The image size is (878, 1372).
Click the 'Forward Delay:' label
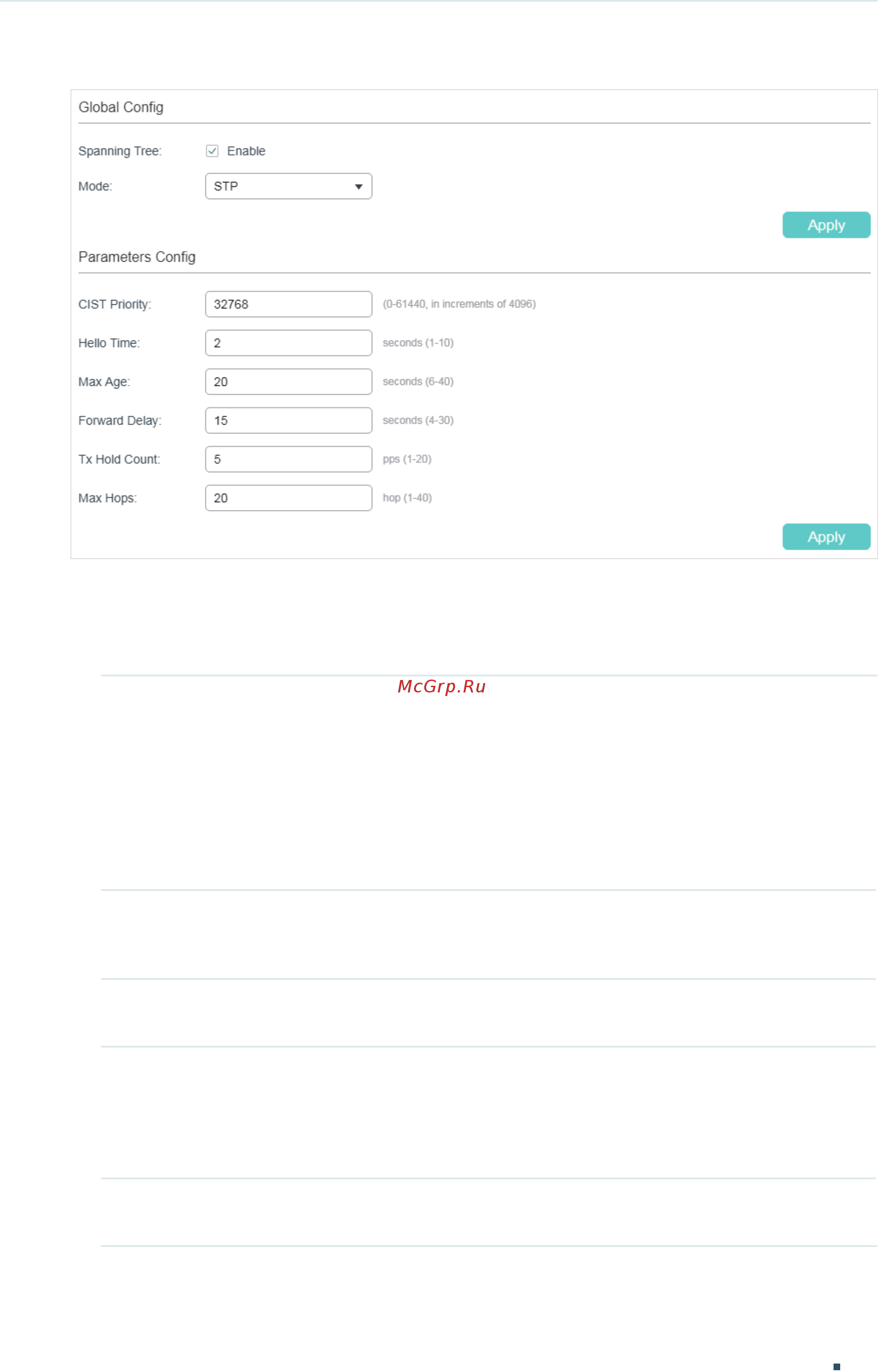tap(120, 421)
